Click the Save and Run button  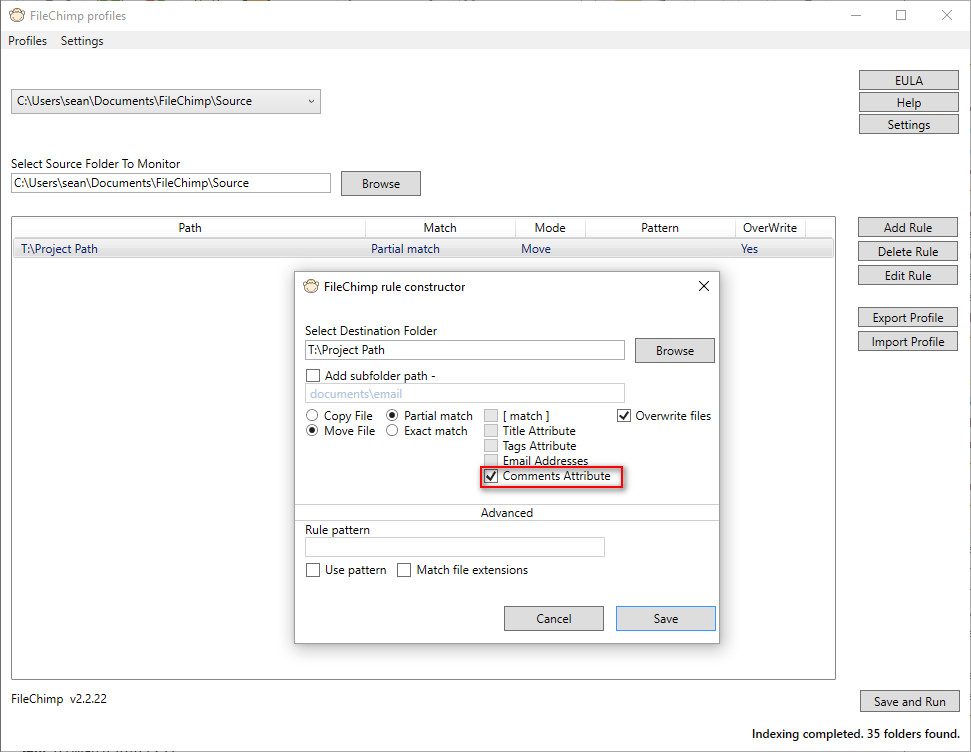(910, 701)
